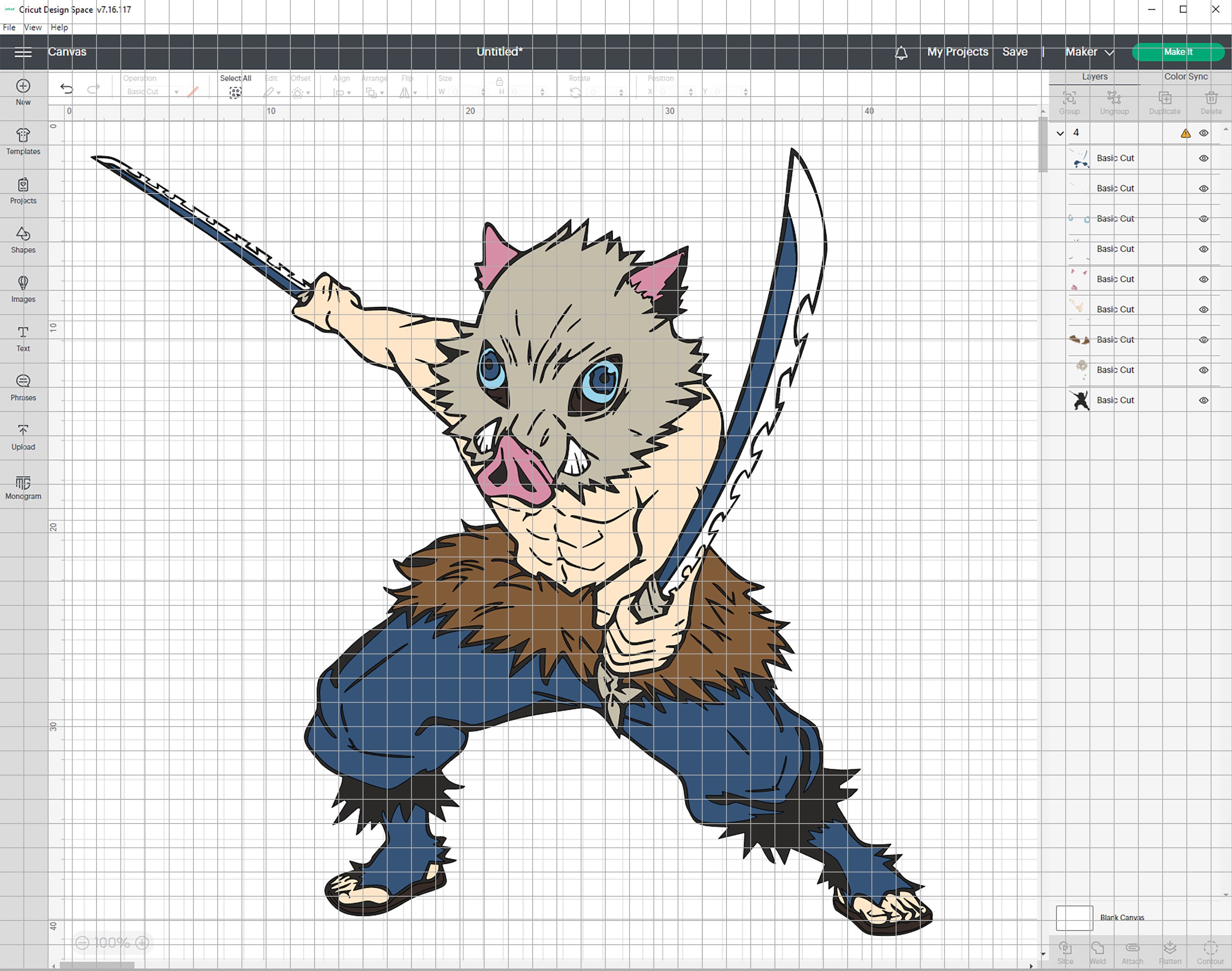Open the My Projects link

tap(958, 52)
